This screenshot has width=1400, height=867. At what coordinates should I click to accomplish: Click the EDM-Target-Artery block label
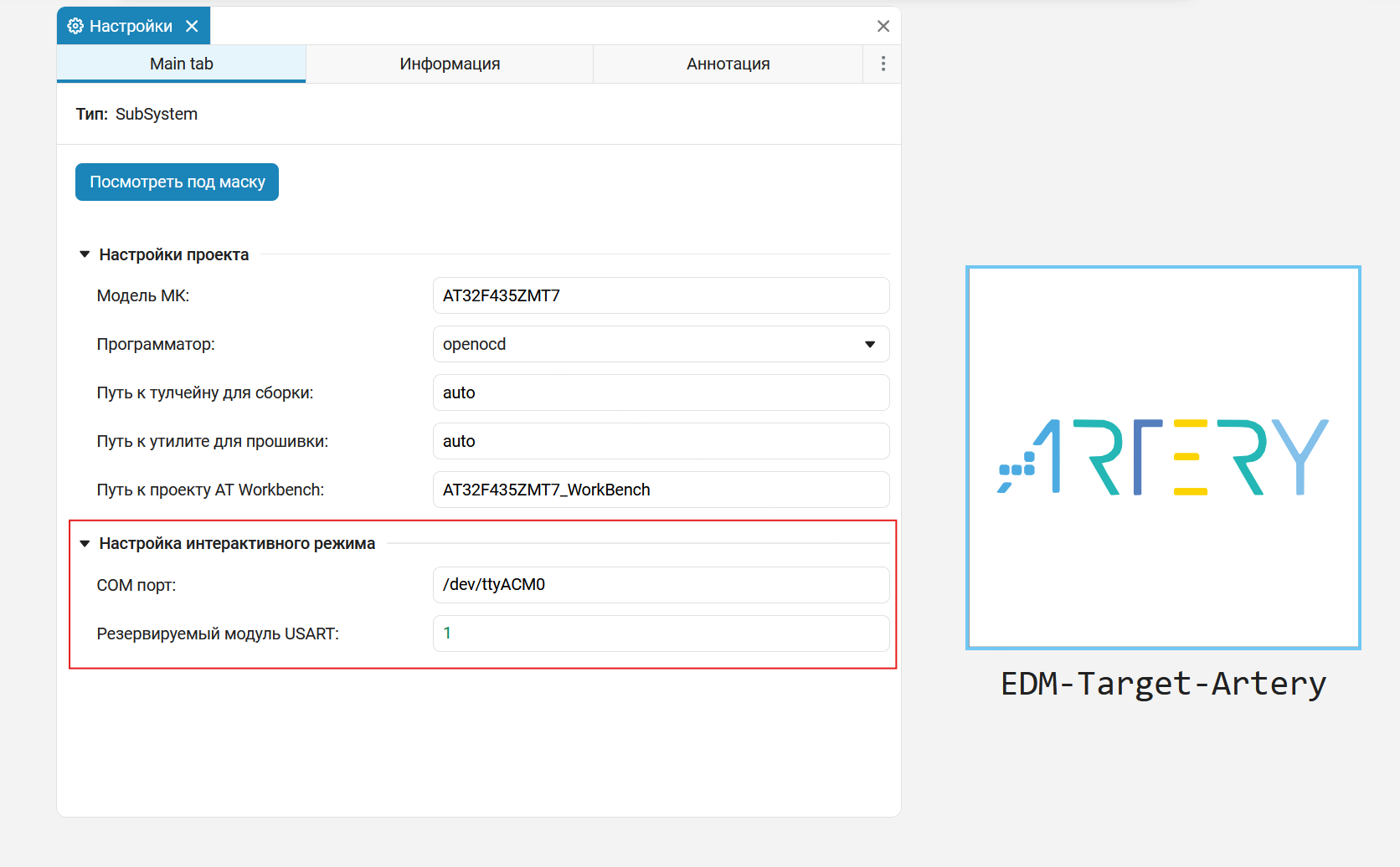click(x=1164, y=684)
